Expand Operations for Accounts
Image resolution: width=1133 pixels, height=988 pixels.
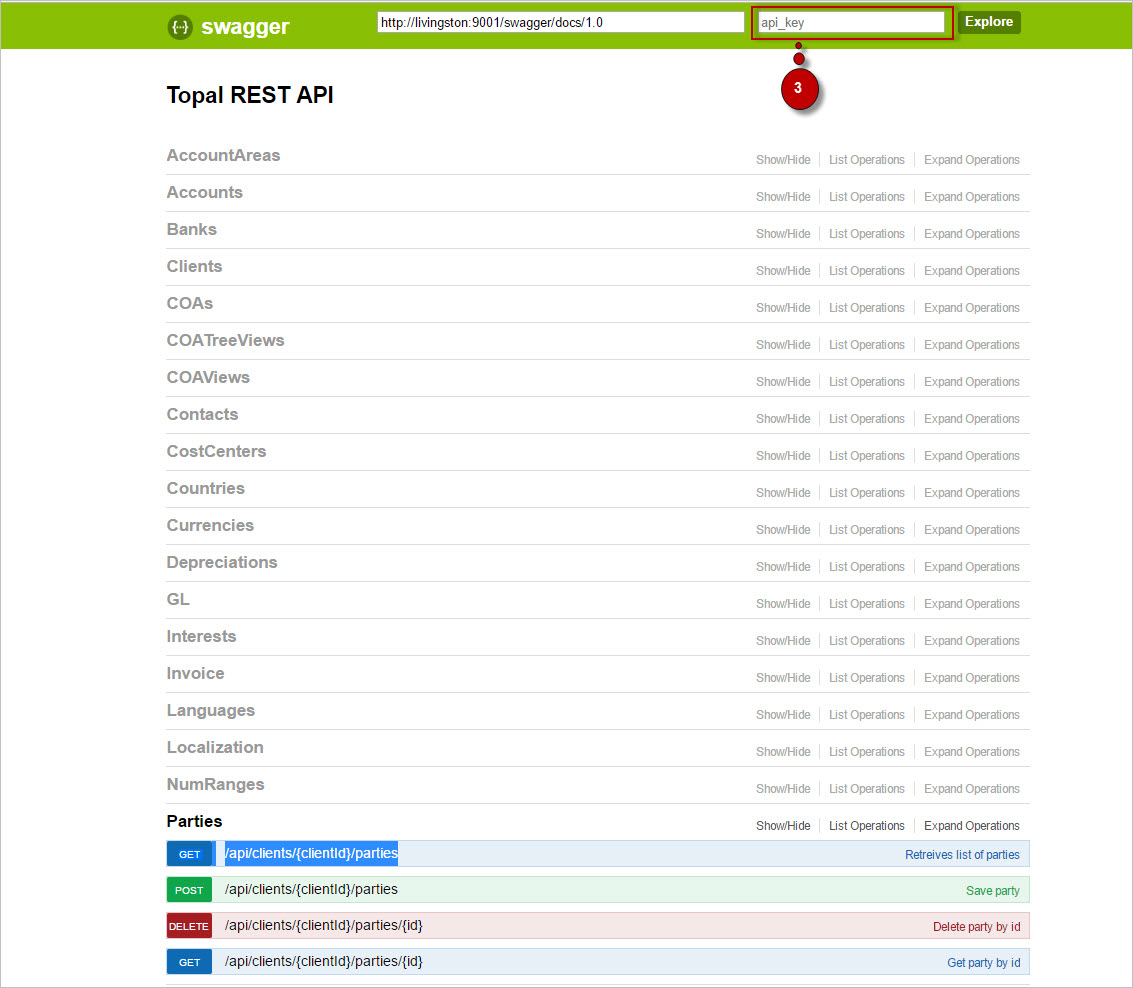click(971, 197)
